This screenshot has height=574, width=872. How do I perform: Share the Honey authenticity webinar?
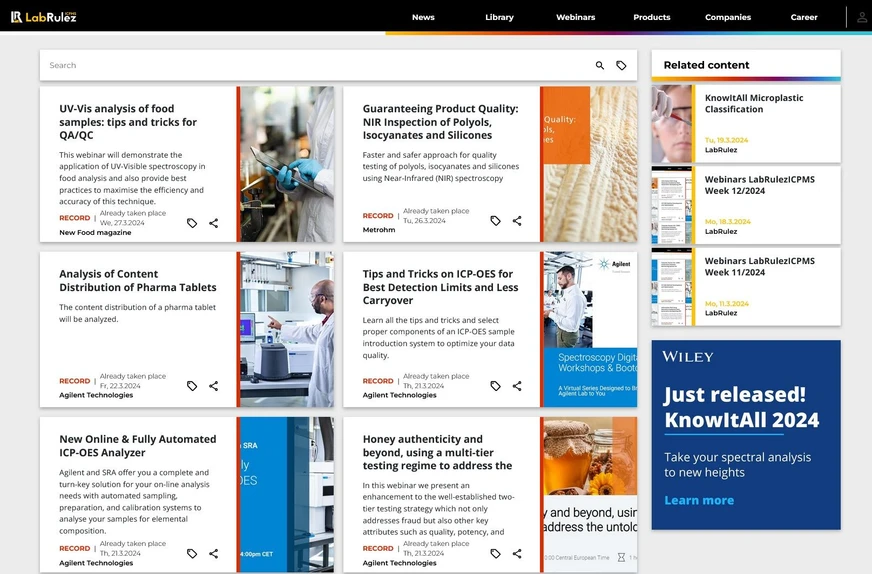coord(517,553)
